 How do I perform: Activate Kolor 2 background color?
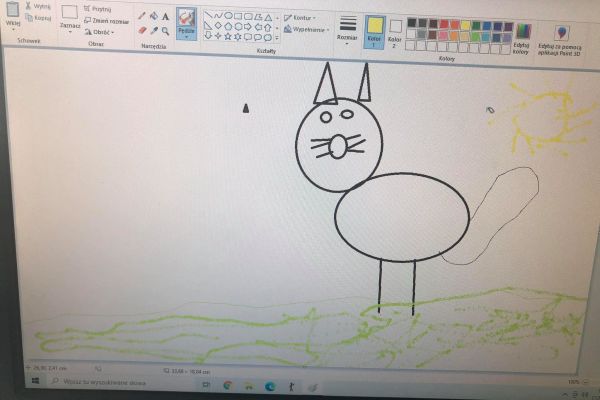pyautogui.click(x=395, y=28)
